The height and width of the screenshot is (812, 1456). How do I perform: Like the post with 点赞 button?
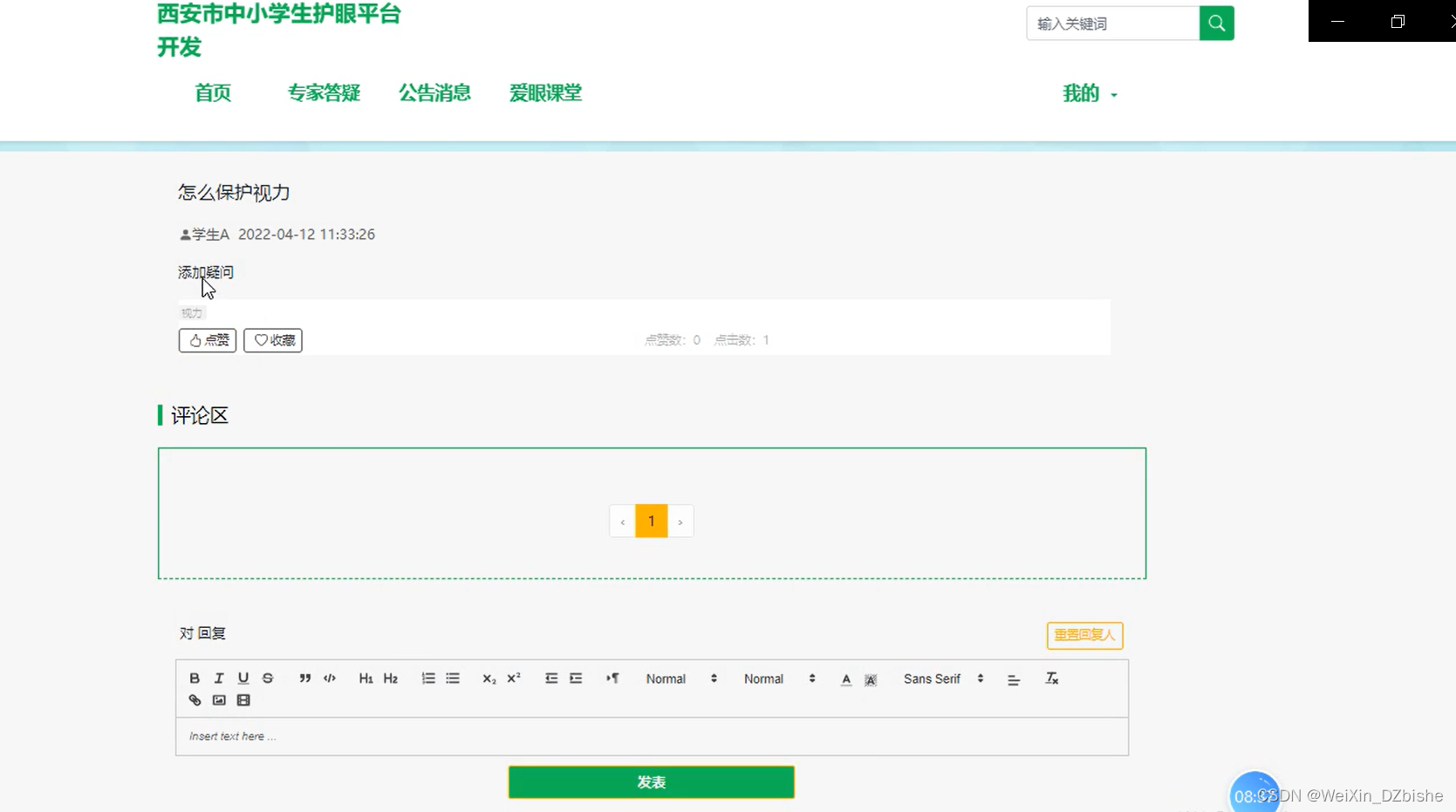[208, 340]
